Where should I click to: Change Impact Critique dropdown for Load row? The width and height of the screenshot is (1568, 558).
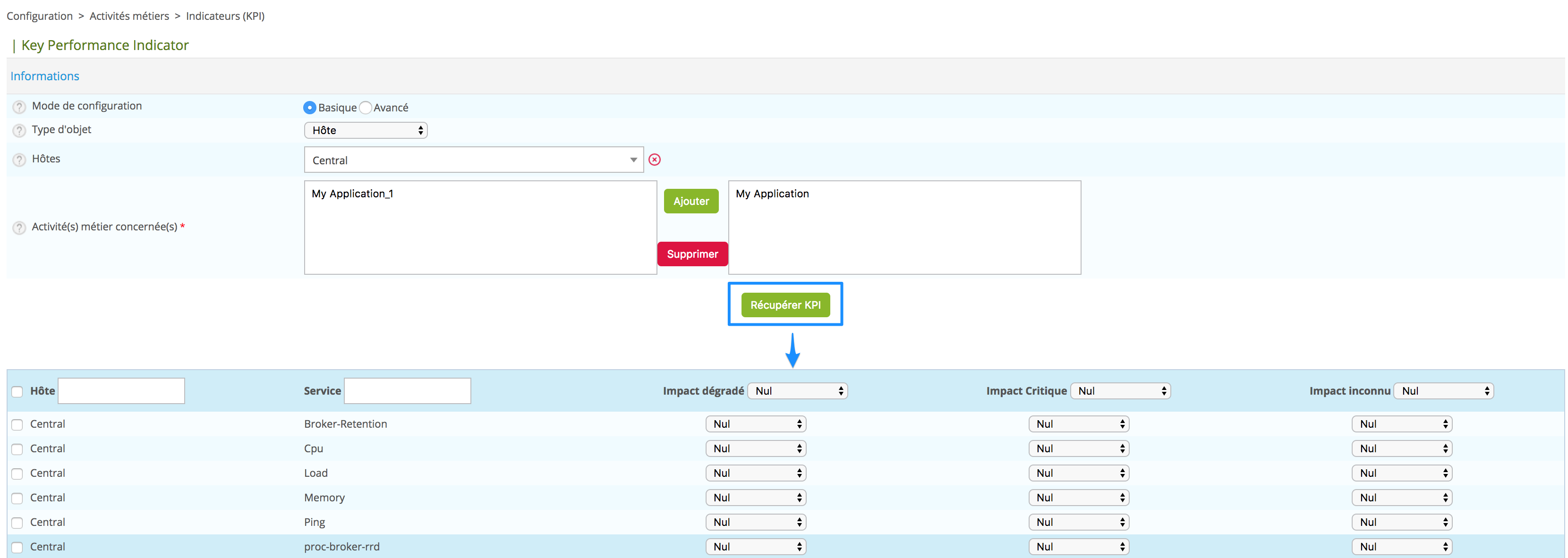(x=1079, y=473)
